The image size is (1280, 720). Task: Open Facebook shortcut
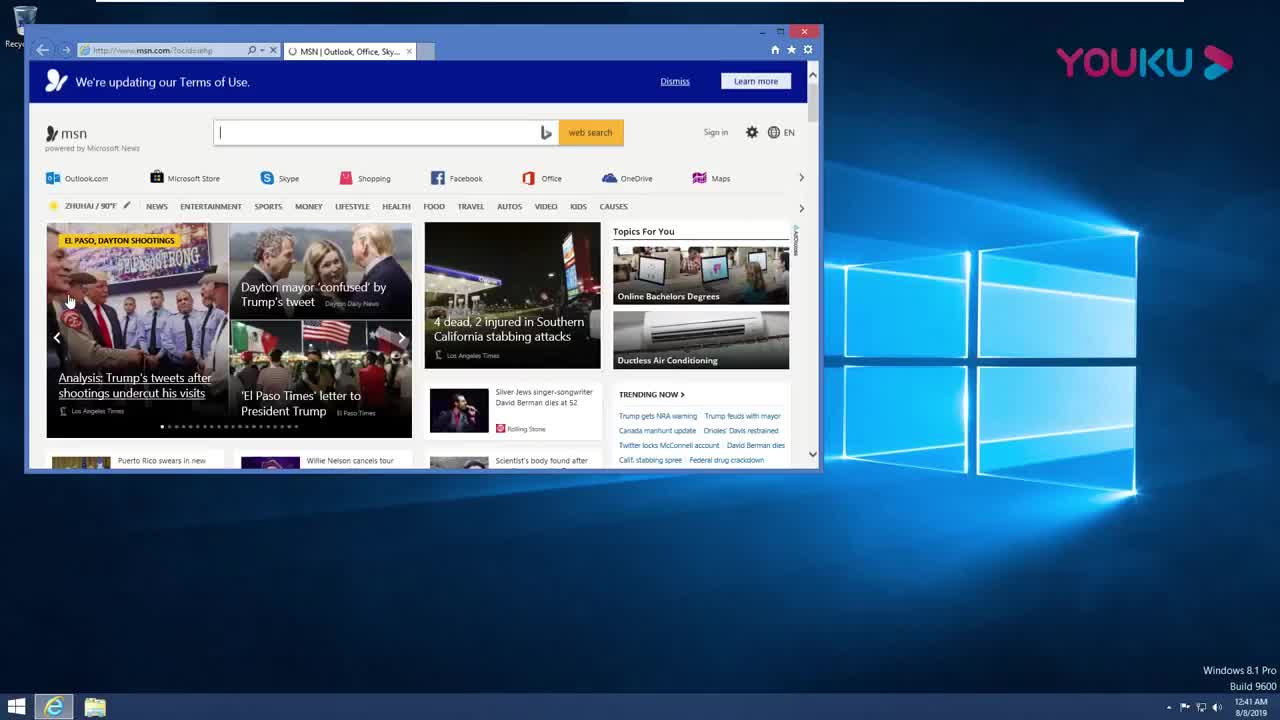pyautogui.click(x=457, y=178)
